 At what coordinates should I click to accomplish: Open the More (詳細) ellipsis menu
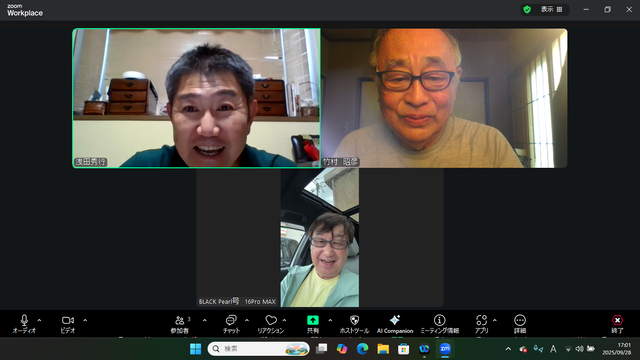520,320
